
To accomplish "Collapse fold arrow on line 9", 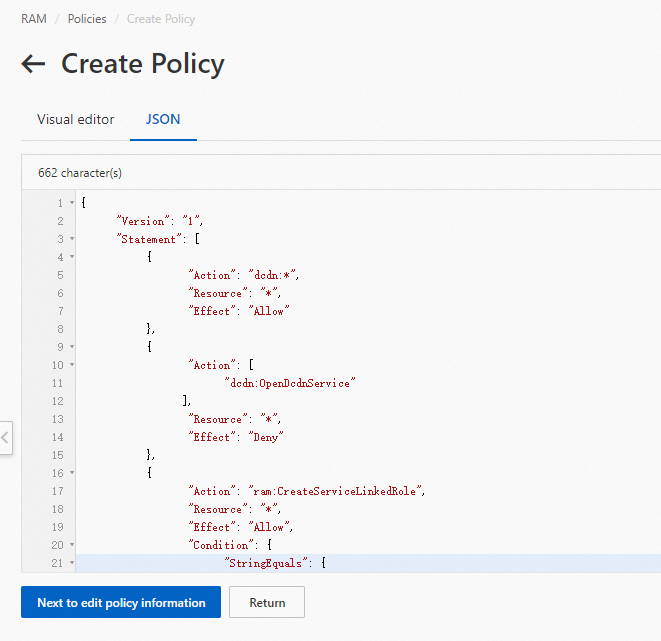I will click(x=72, y=347).
